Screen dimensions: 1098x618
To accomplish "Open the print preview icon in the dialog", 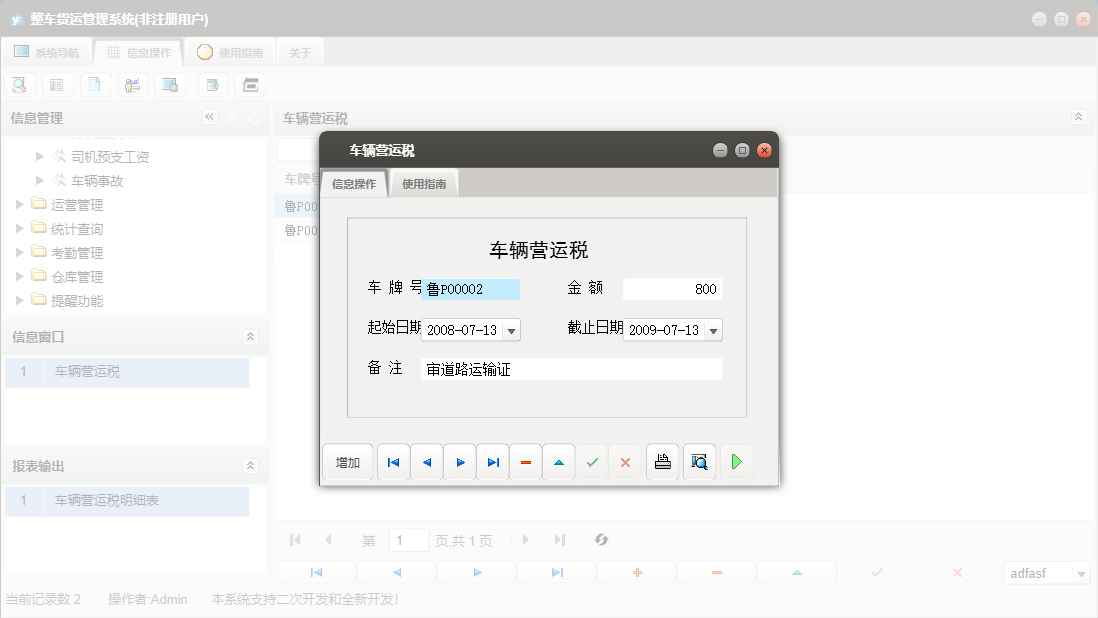I will 698,461.
